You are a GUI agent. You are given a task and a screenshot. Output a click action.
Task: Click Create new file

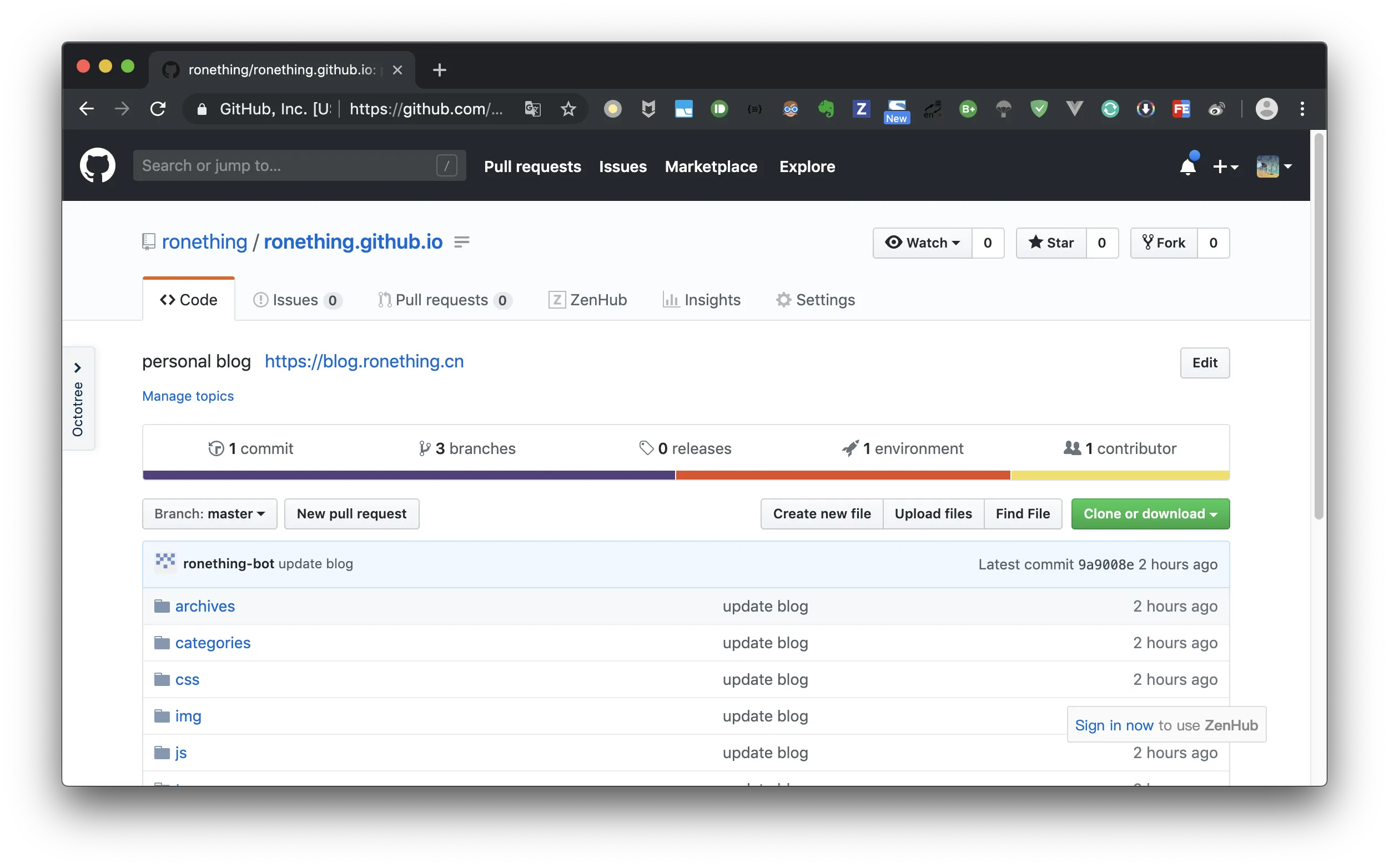point(822,514)
